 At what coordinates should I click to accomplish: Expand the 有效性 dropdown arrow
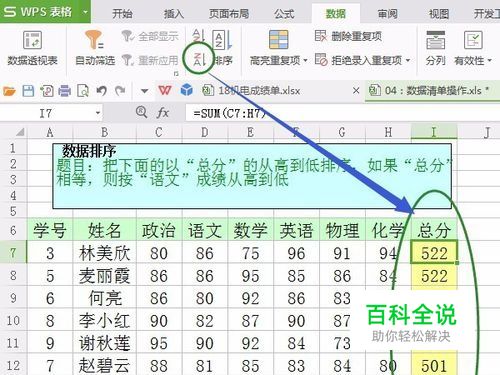489,61
